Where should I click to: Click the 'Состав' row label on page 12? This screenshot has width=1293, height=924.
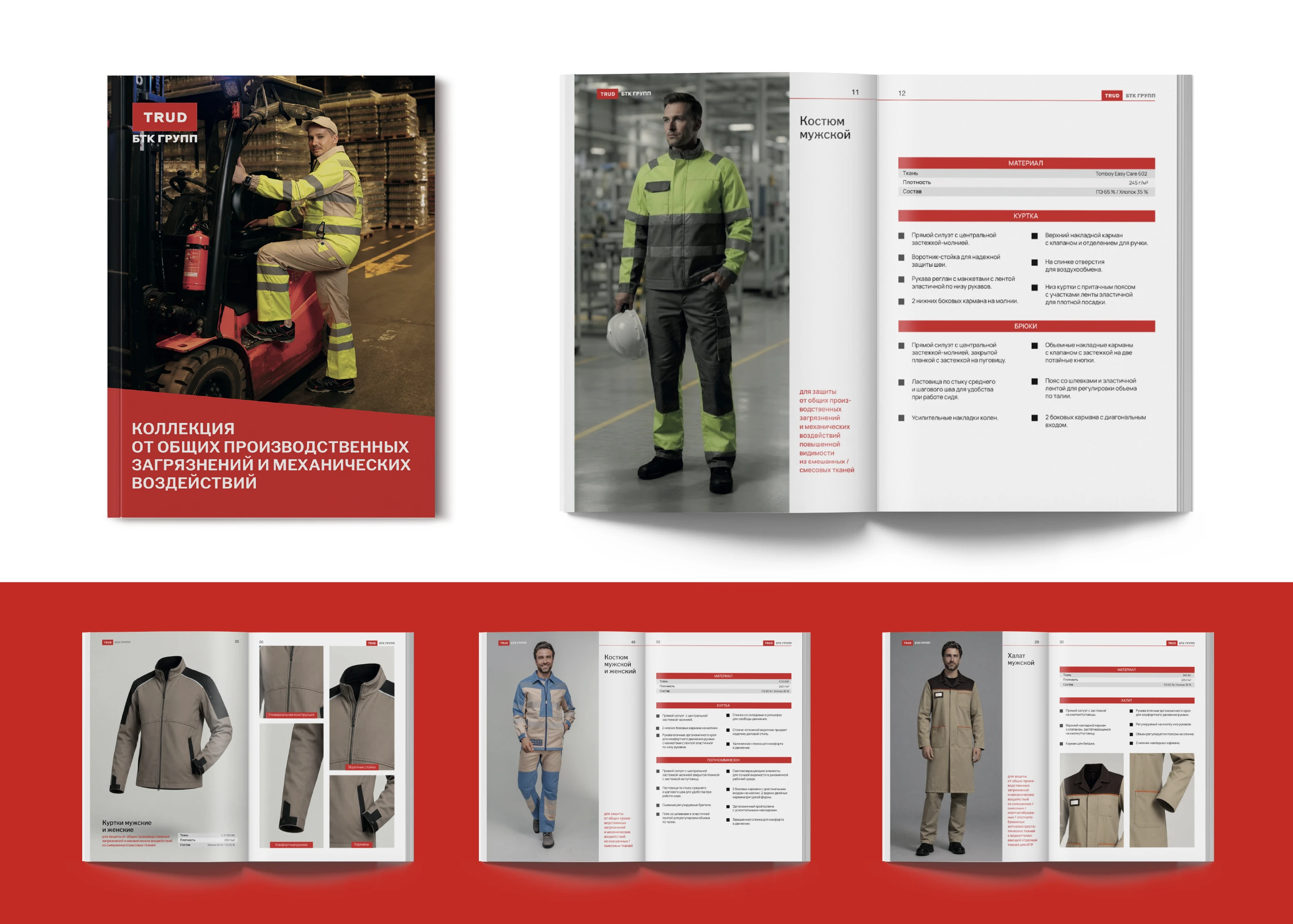click(x=912, y=192)
